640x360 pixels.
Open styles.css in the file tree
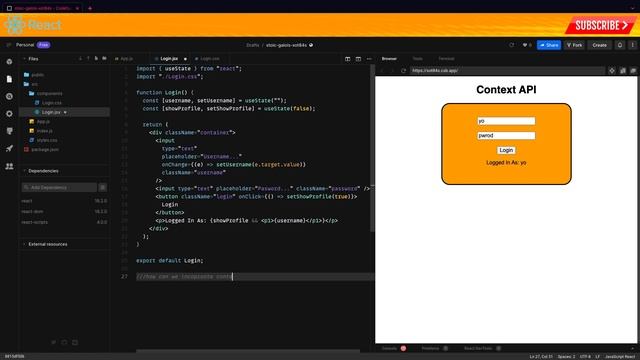tap(44, 140)
